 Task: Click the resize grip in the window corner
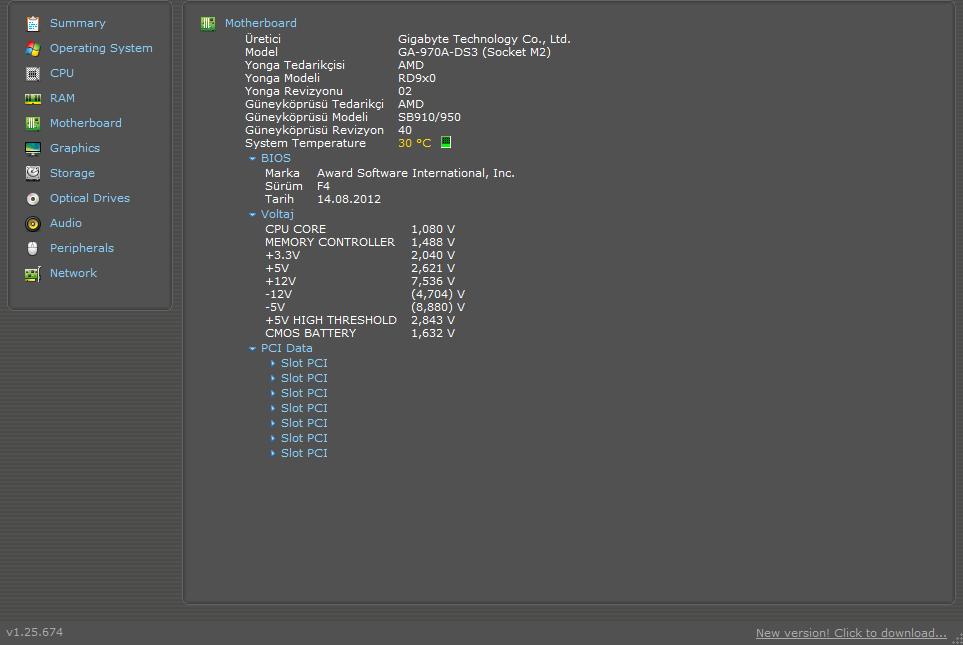tap(957, 639)
